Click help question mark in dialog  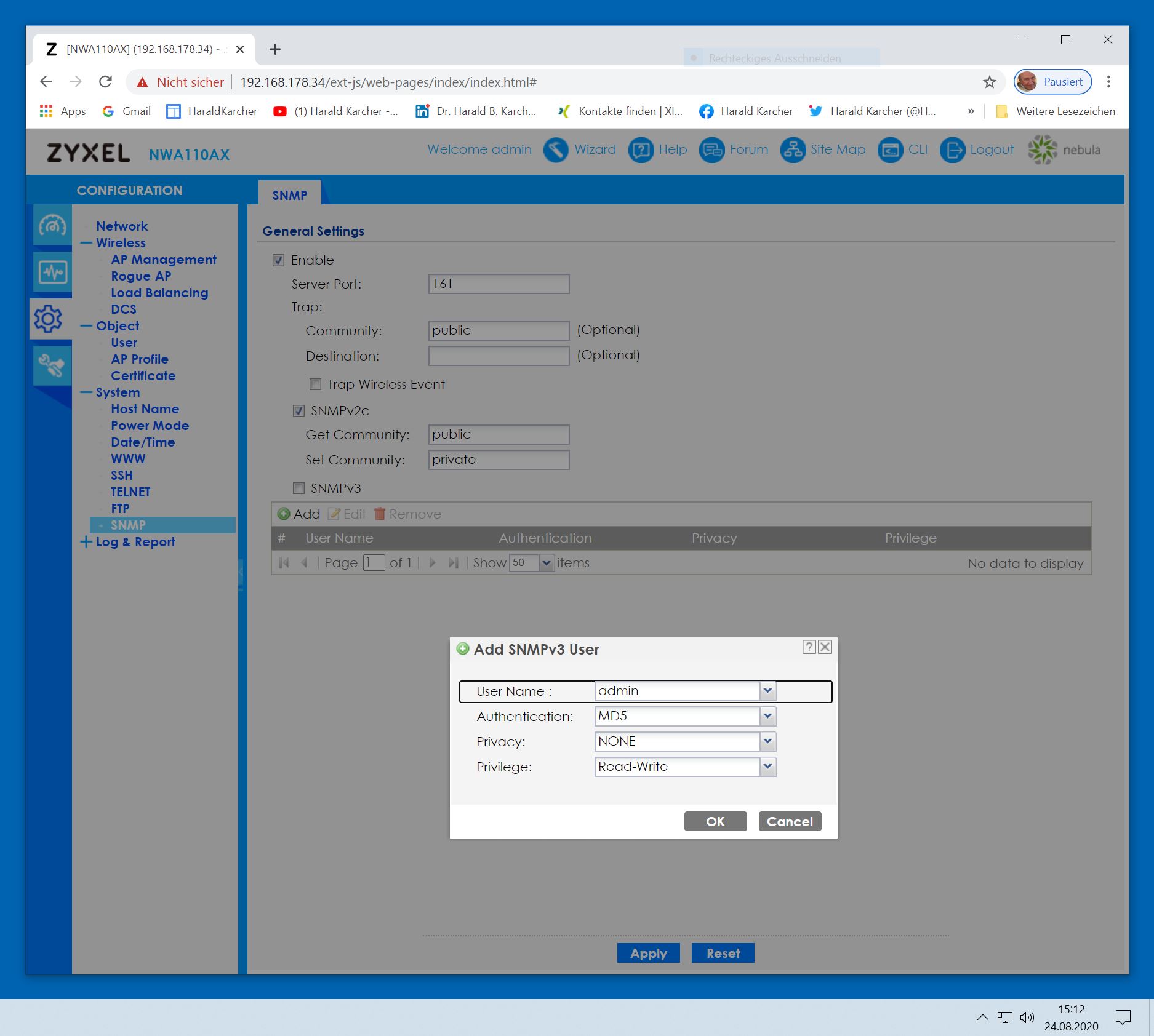(x=809, y=647)
